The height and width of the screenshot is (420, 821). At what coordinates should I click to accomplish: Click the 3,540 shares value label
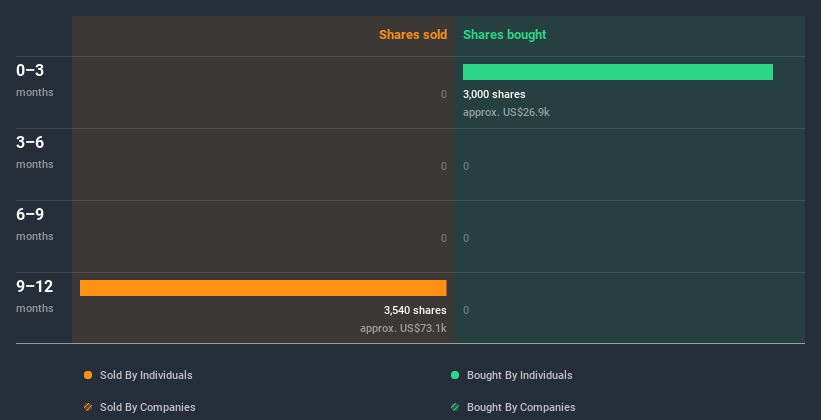[x=415, y=310]
